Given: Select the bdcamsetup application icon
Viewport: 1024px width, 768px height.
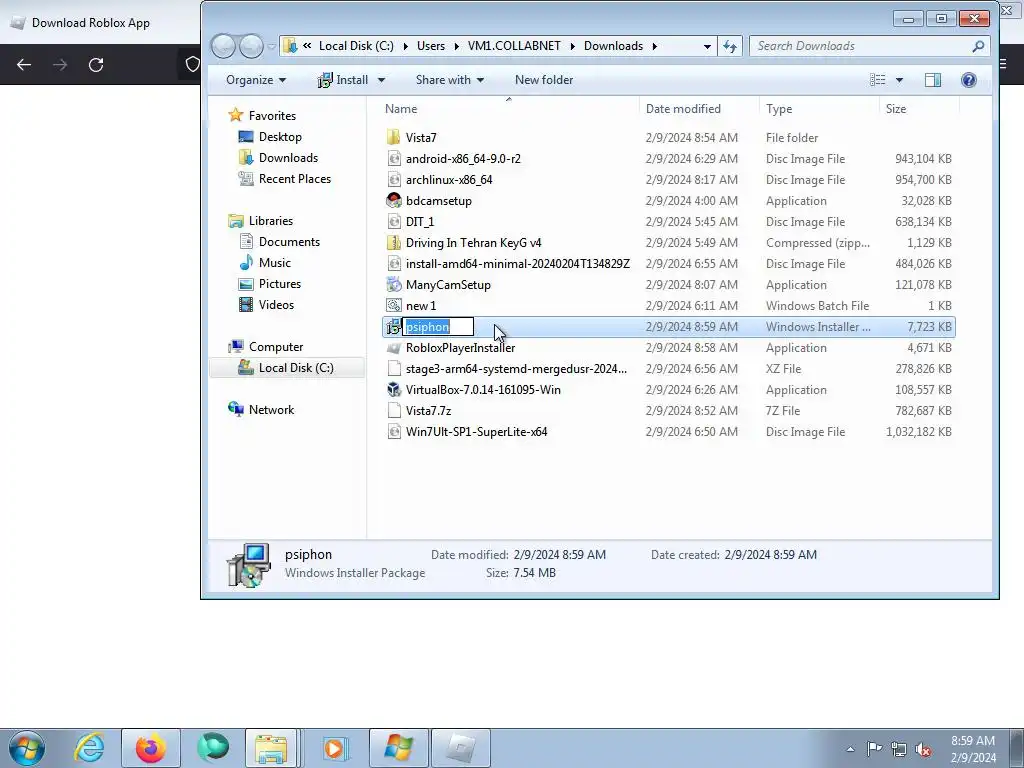Looking at the screenshot, I should point(393,200).
